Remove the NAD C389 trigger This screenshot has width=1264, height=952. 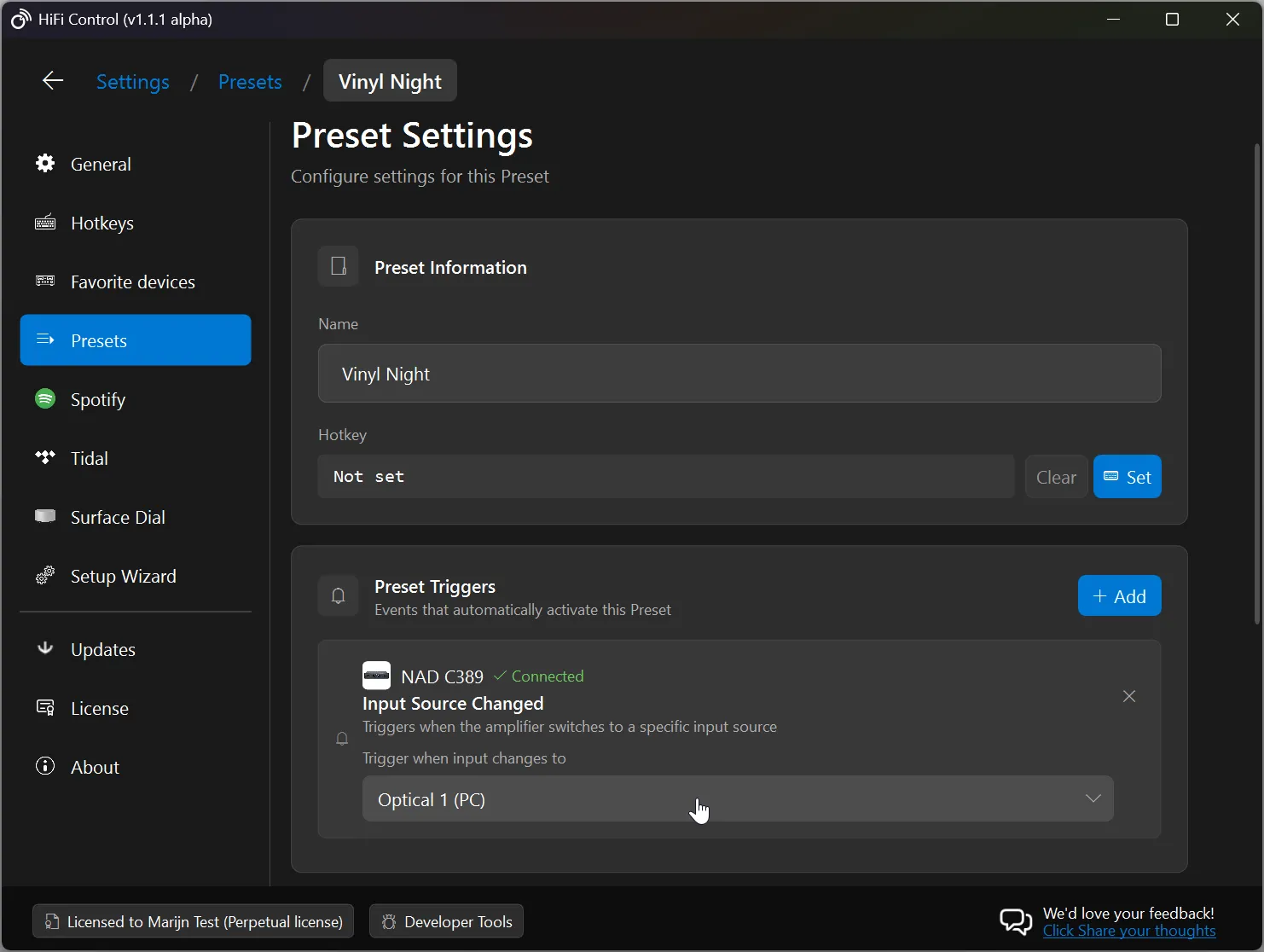(1128, 696)
